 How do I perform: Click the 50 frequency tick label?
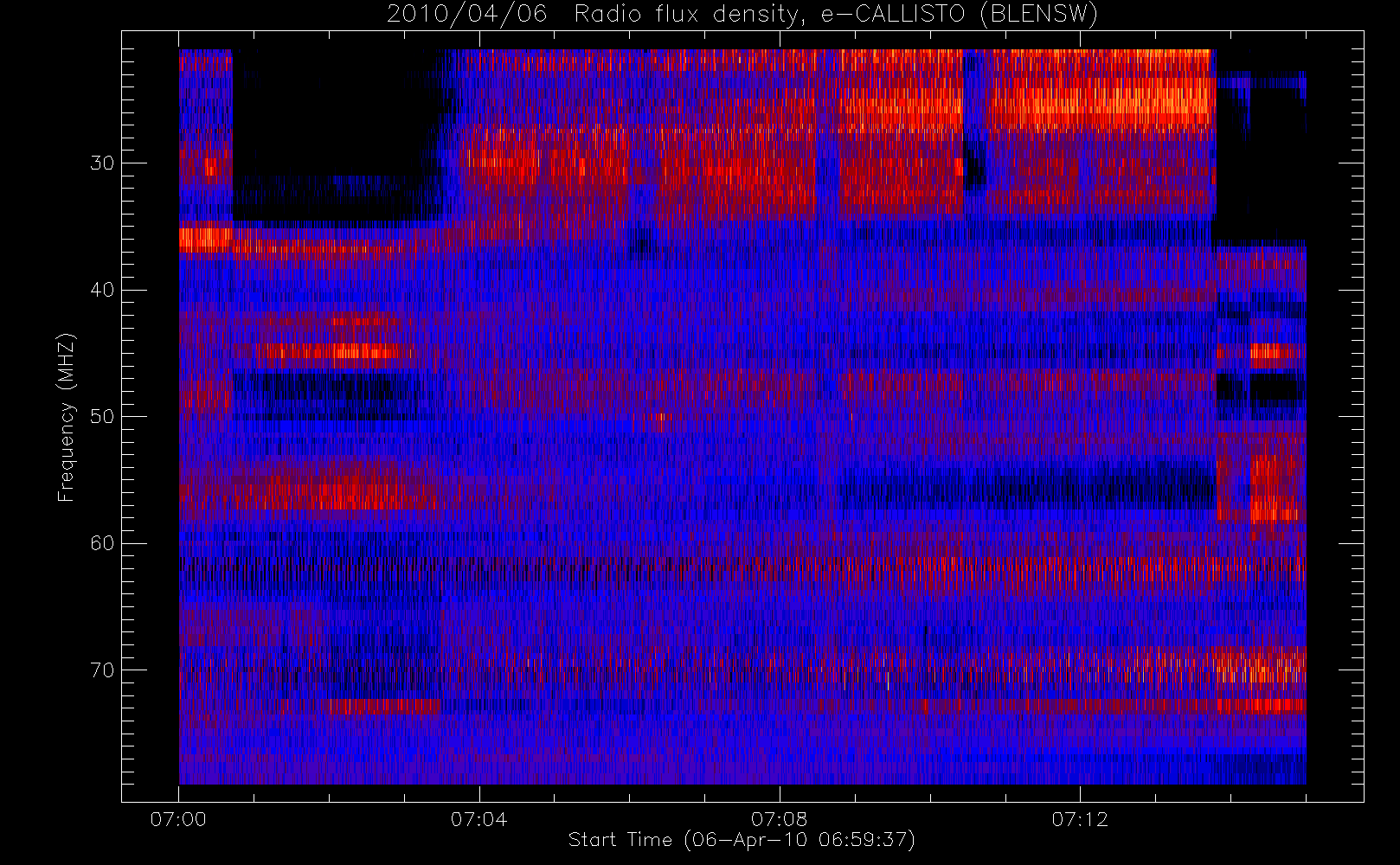coord(102,417)
